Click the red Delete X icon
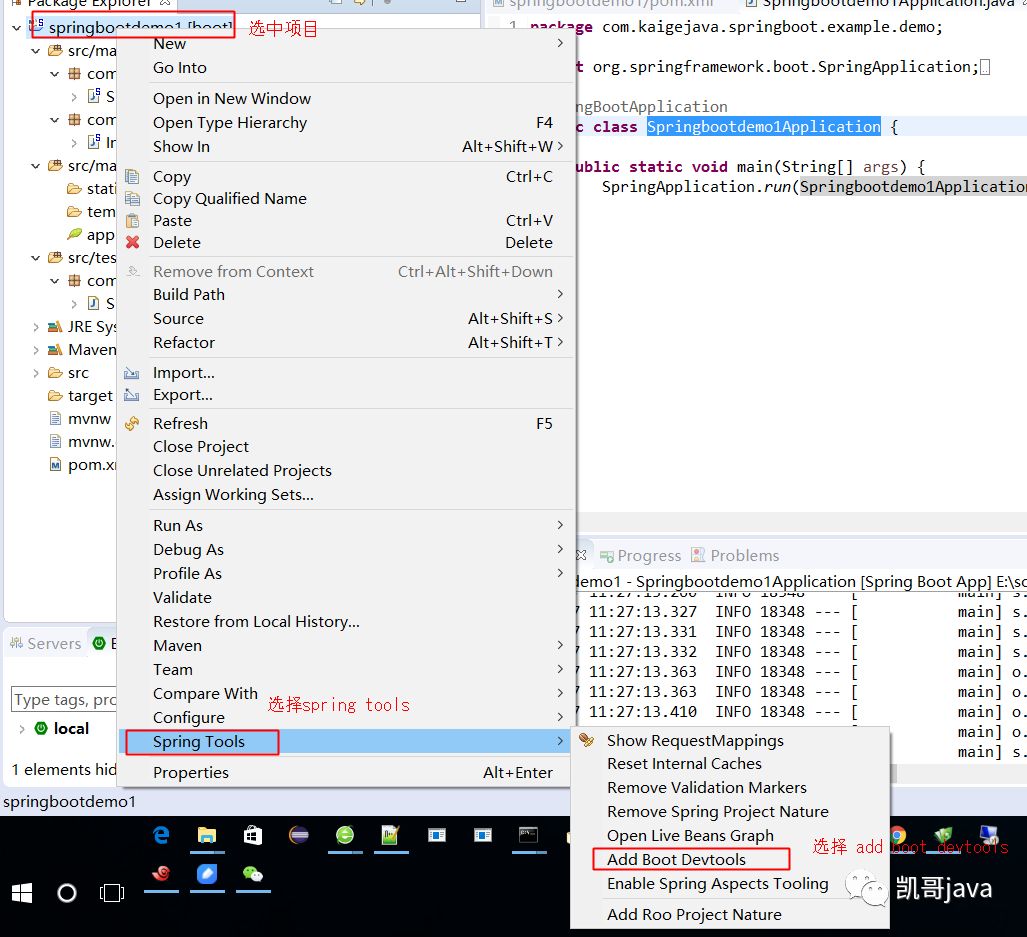This screenshot has width=1027, height=937. 132,242
